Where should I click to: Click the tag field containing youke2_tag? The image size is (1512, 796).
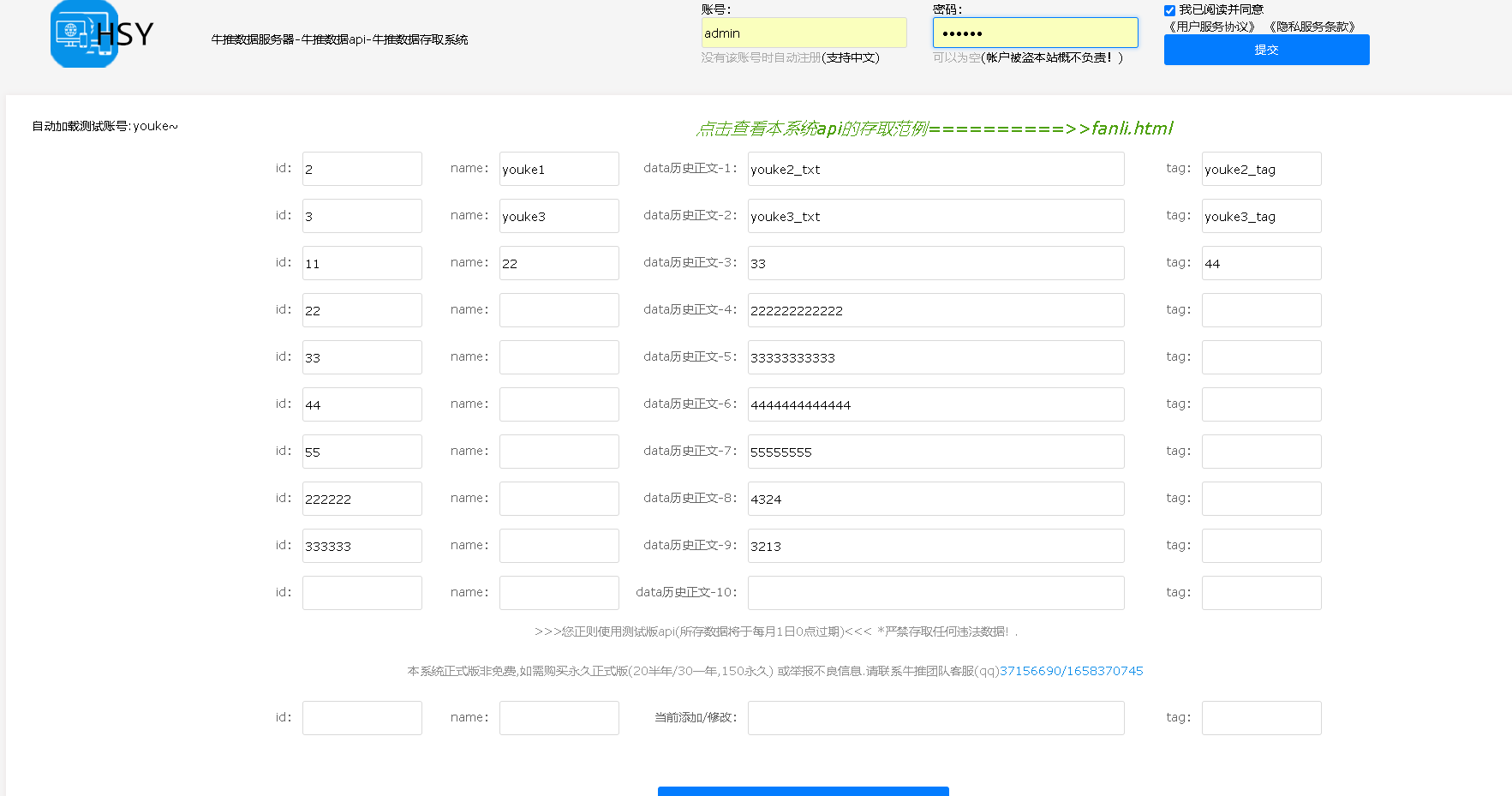(1262, 169)
